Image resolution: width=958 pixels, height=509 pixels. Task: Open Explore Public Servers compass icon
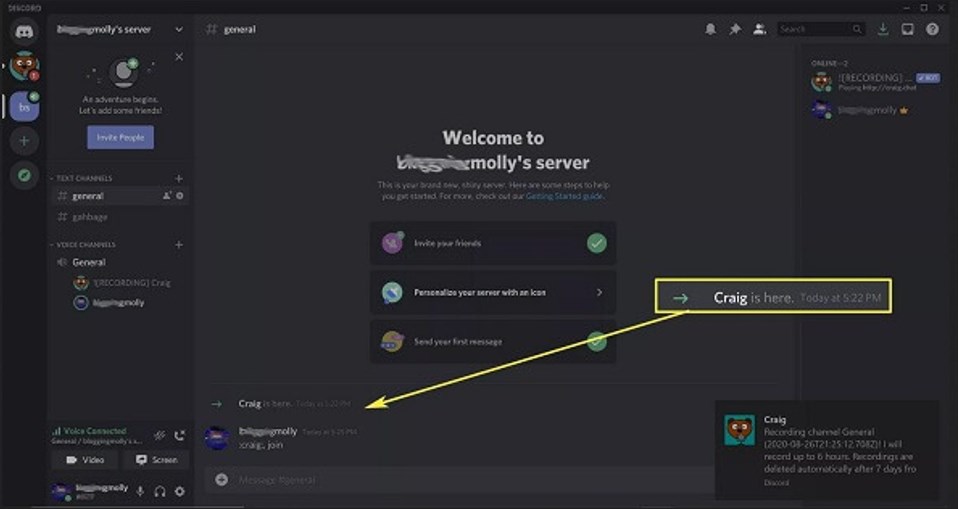pos(24,175)
